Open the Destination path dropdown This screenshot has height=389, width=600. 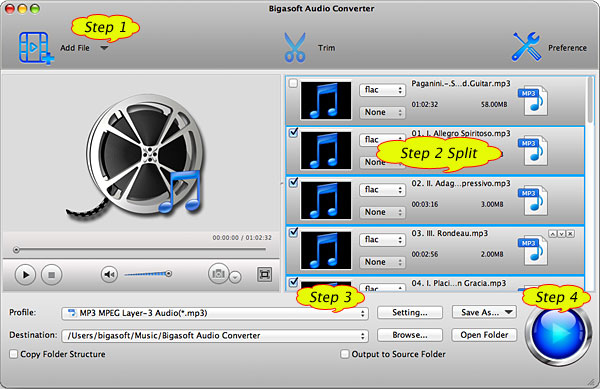[215, 336]
